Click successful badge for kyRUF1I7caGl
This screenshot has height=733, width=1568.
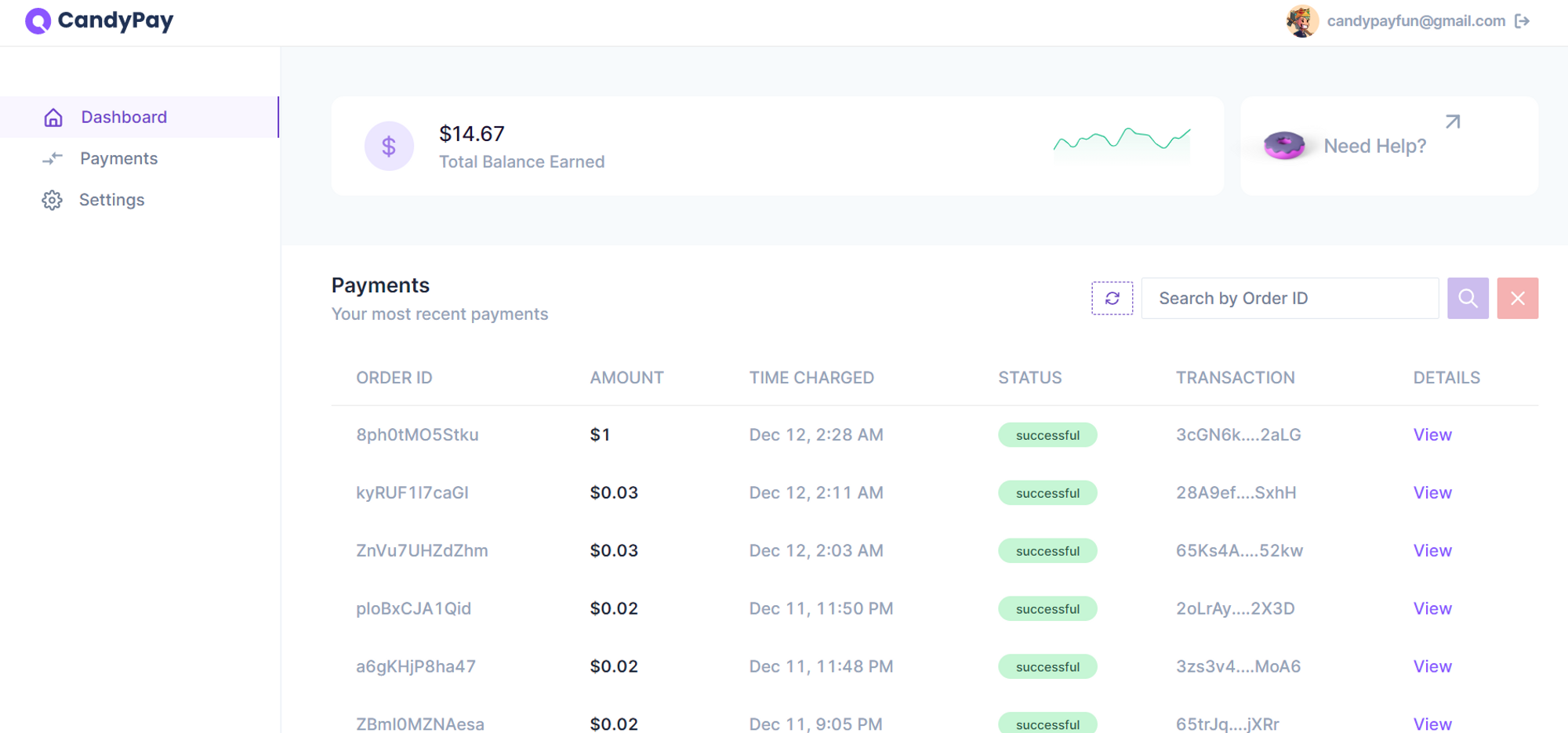(x=1047, y=493)
